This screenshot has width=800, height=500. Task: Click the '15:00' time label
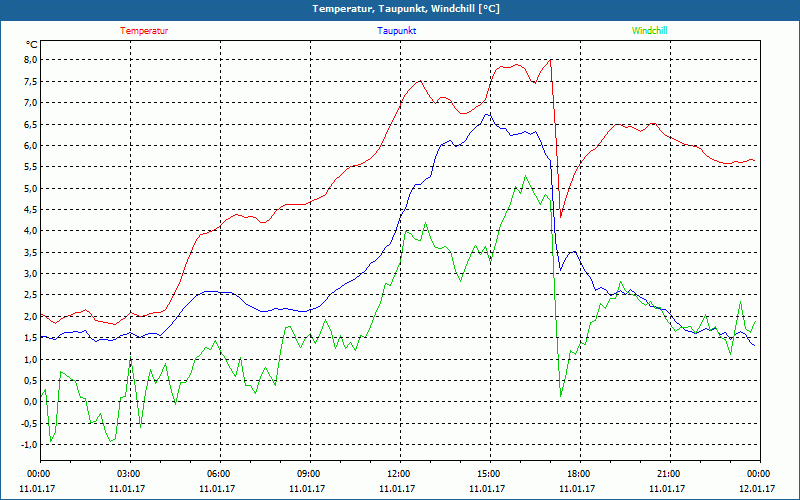[x=490, y=474]
